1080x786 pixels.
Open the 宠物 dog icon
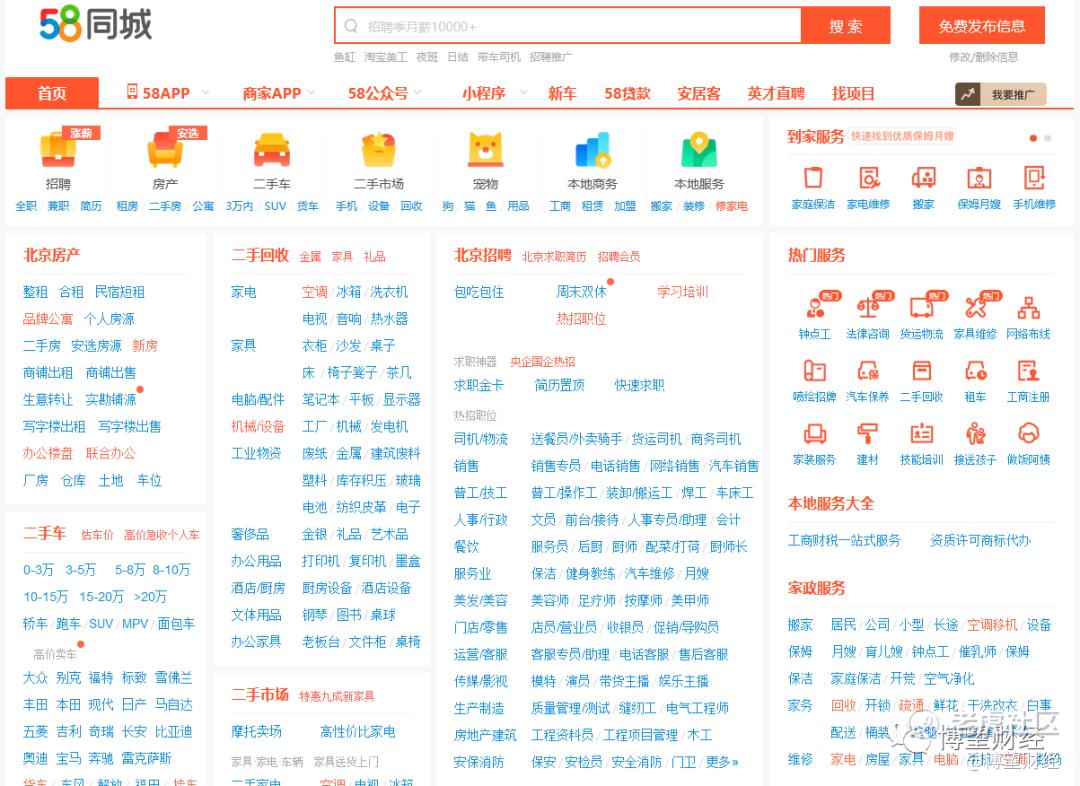[486, 149]
